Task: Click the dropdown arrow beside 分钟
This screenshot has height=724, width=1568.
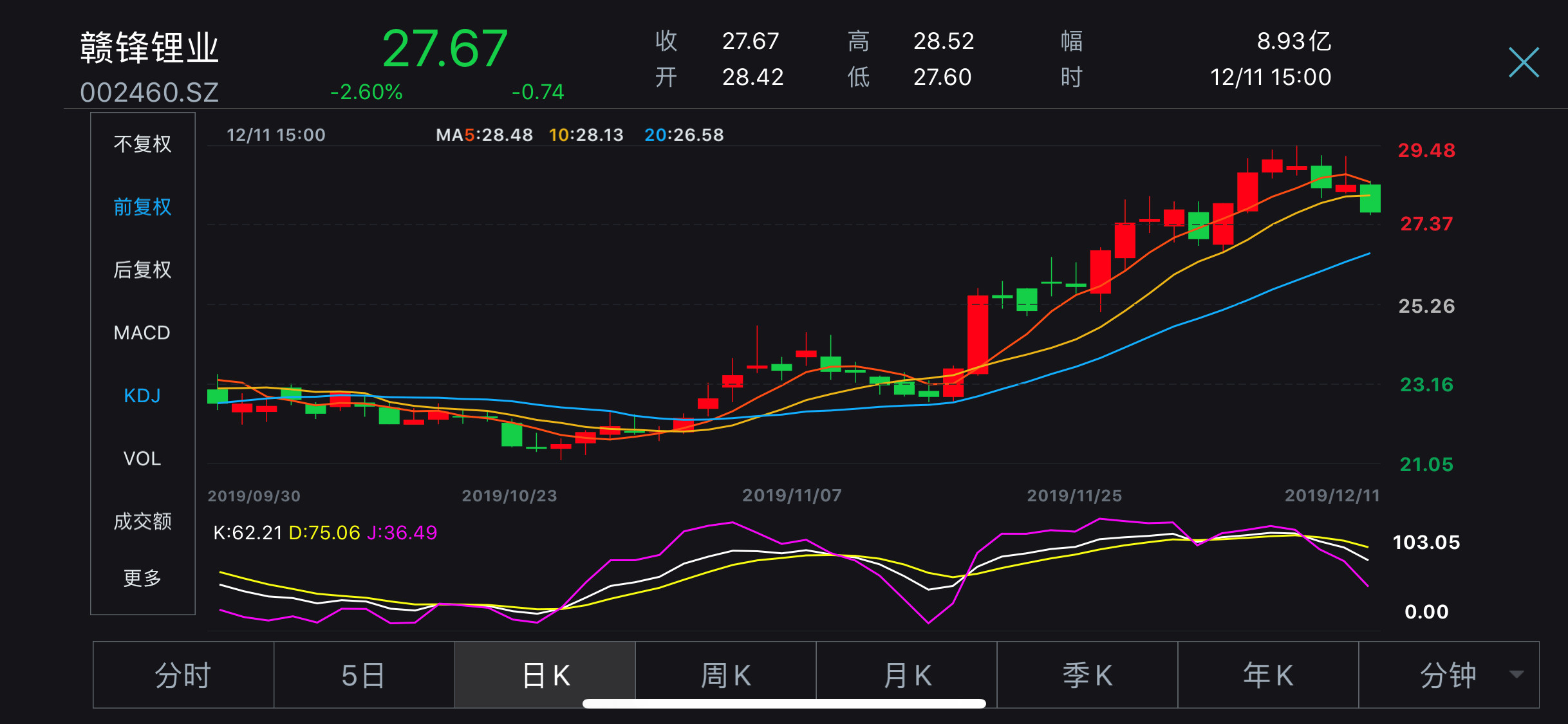Action: [1517, 674]
